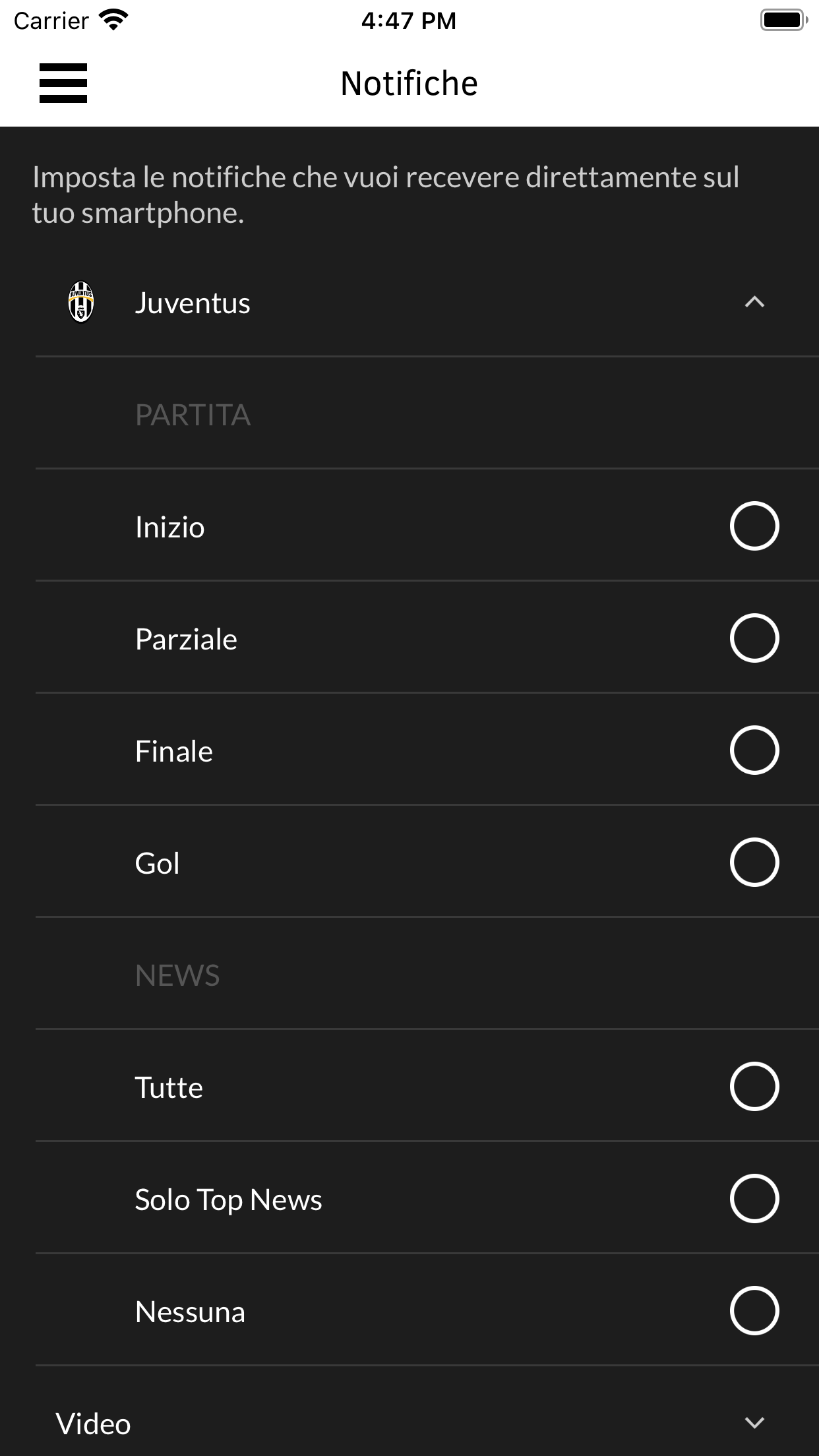Tap the Notifiche page title

(409, 84)
